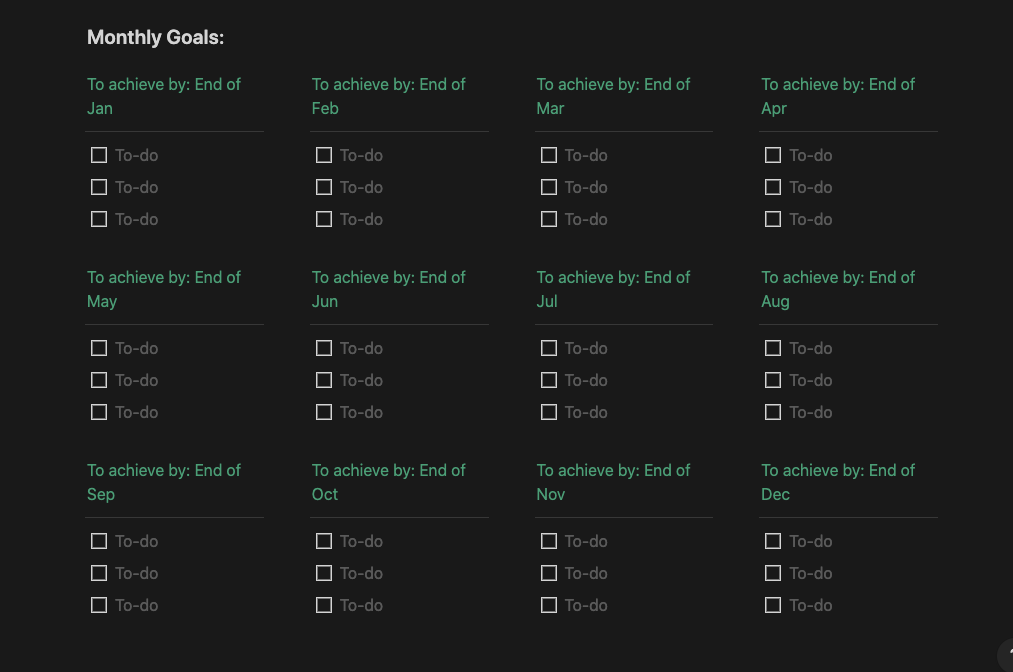
Task: Toggle the third To-do checkbox under Dec
Action: pyautogui.click(x=773, y=605)
